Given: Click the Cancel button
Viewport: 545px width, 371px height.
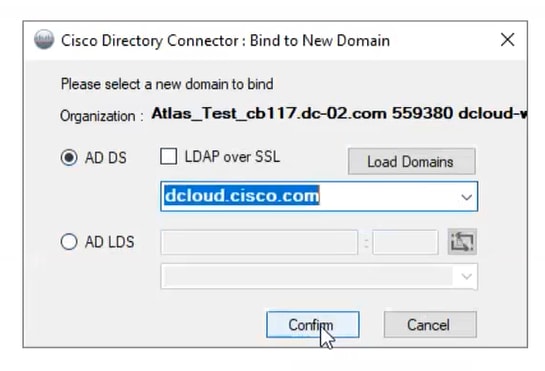Looking at the screenshot, I should pos(430,325).
